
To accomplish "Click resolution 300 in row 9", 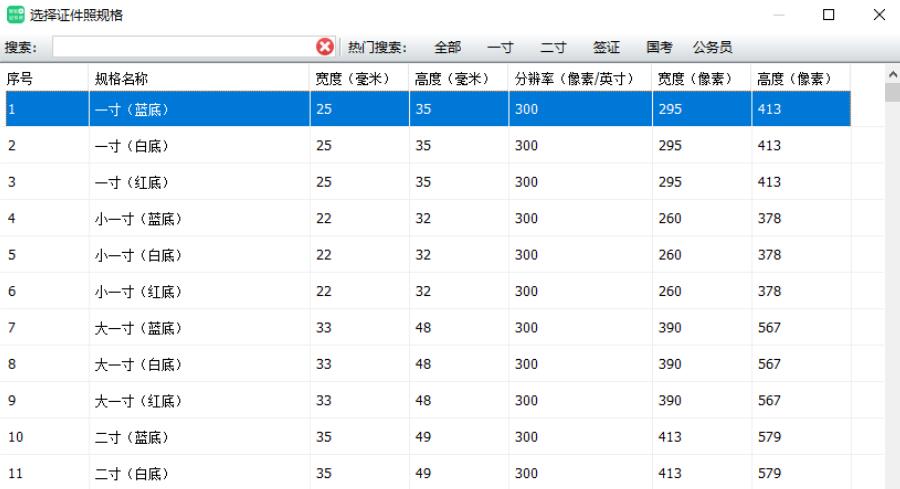I will coord(526,401).
